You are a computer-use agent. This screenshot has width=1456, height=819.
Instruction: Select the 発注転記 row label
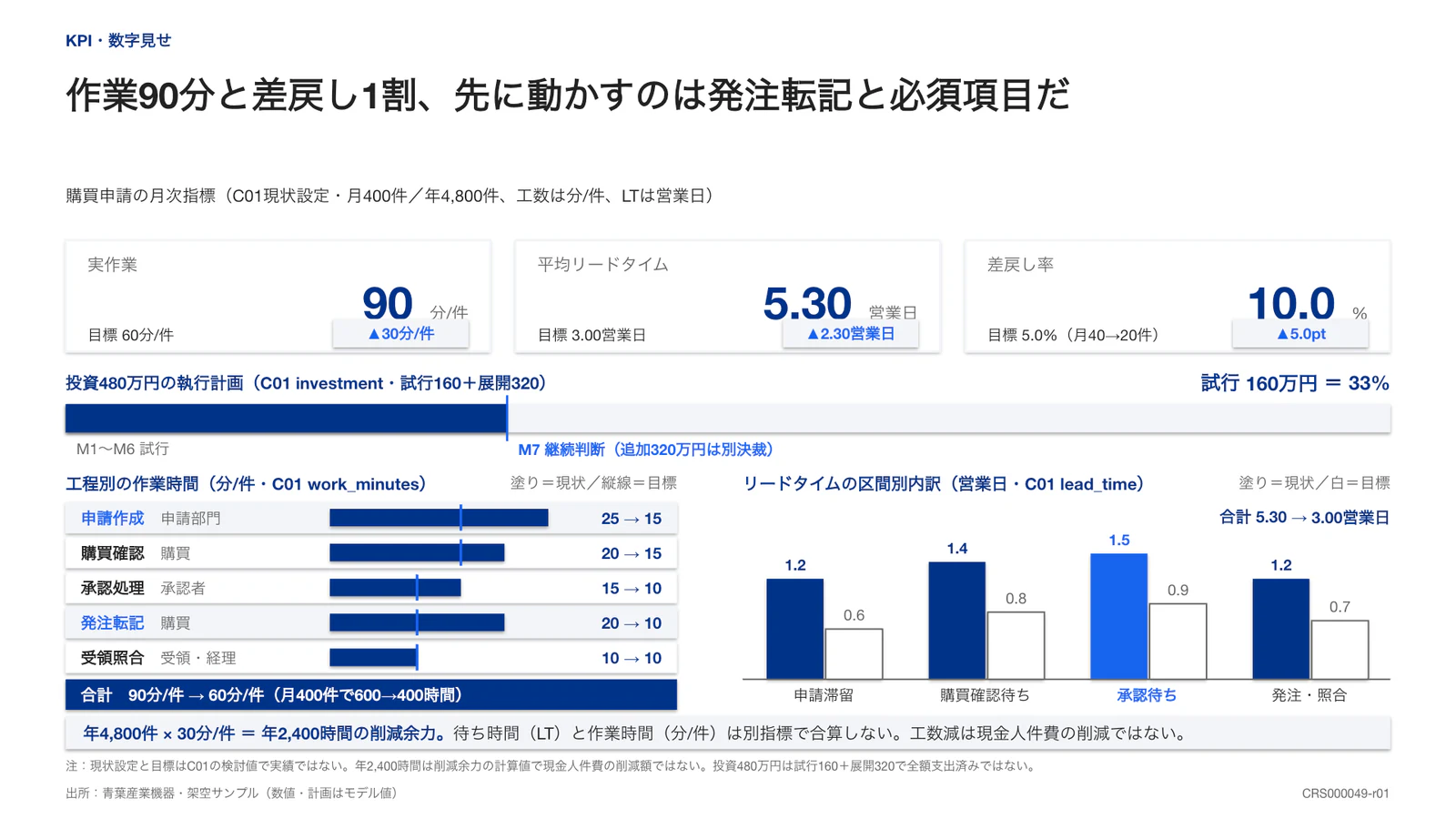tap(112, 622)
